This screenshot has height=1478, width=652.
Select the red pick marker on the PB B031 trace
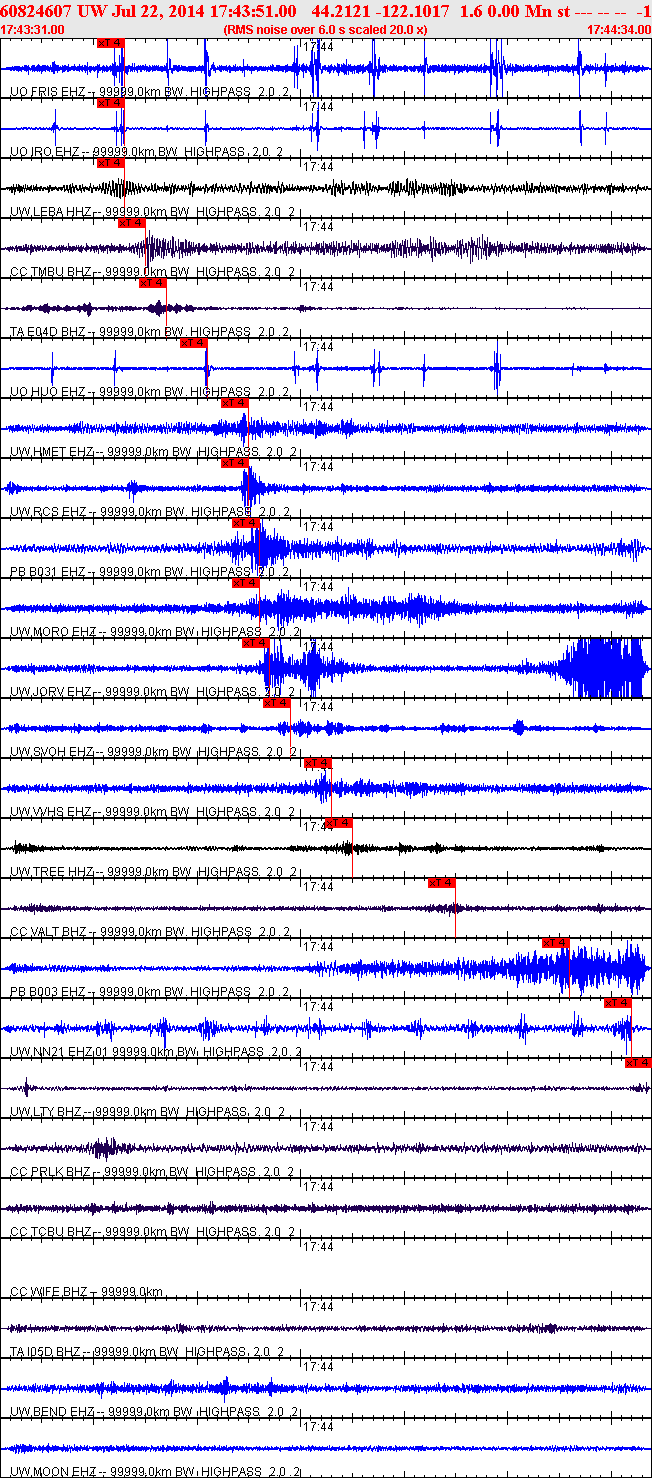coord(245,523)
